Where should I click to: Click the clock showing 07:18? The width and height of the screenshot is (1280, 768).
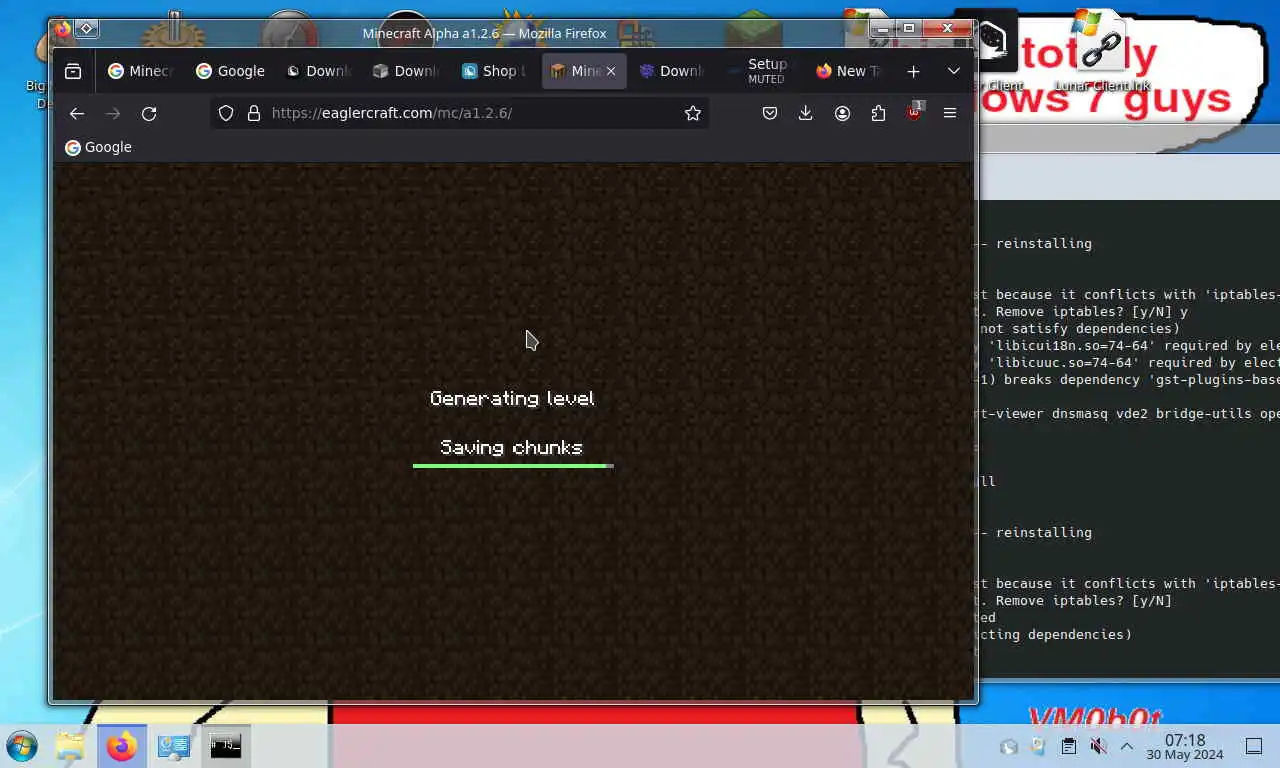point(1185,746)
